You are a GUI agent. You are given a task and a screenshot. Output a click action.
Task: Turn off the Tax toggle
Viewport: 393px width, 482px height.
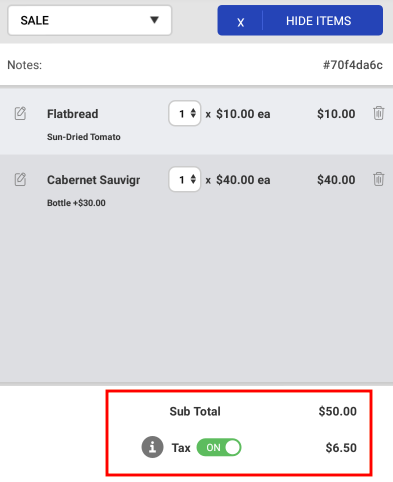[219, 447]
